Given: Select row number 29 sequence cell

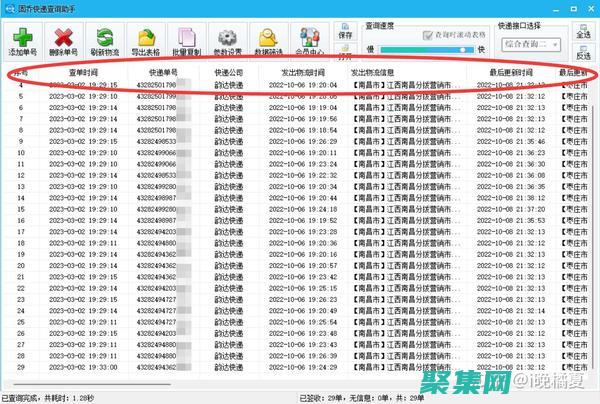Looking at the screenshot, I should pos(21,367).
